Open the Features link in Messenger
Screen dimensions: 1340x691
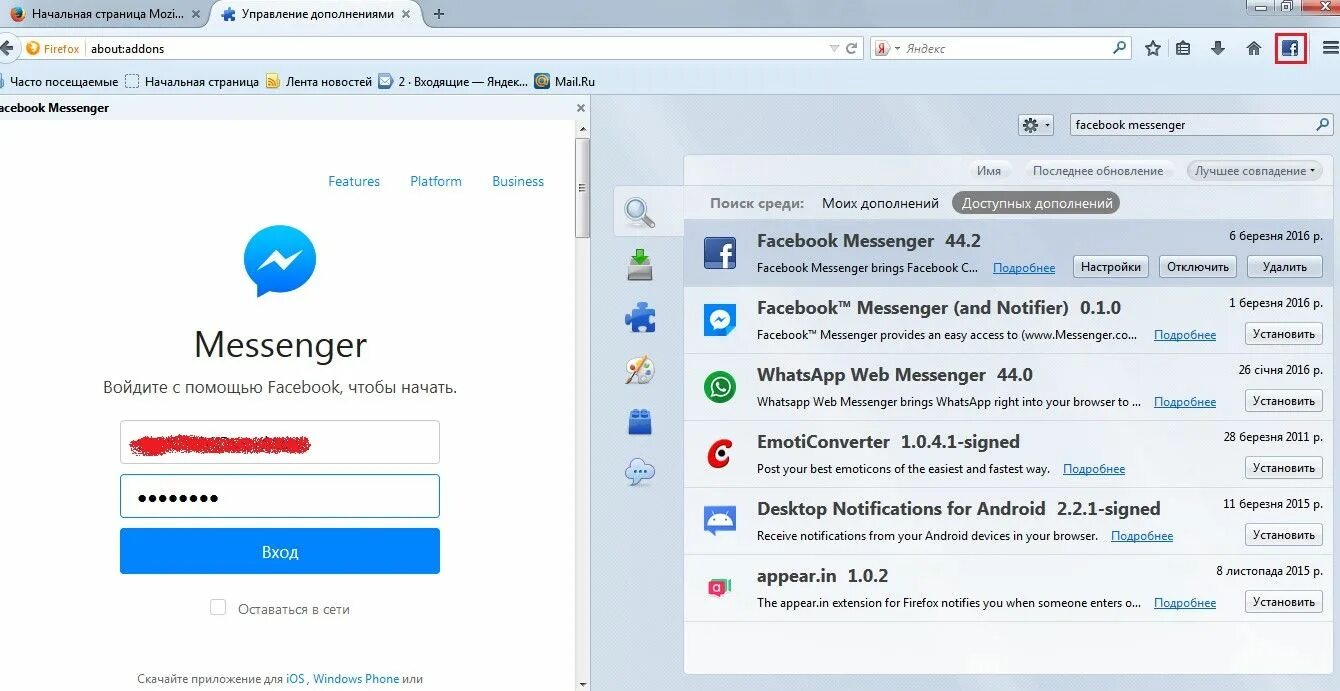point(354,181)
